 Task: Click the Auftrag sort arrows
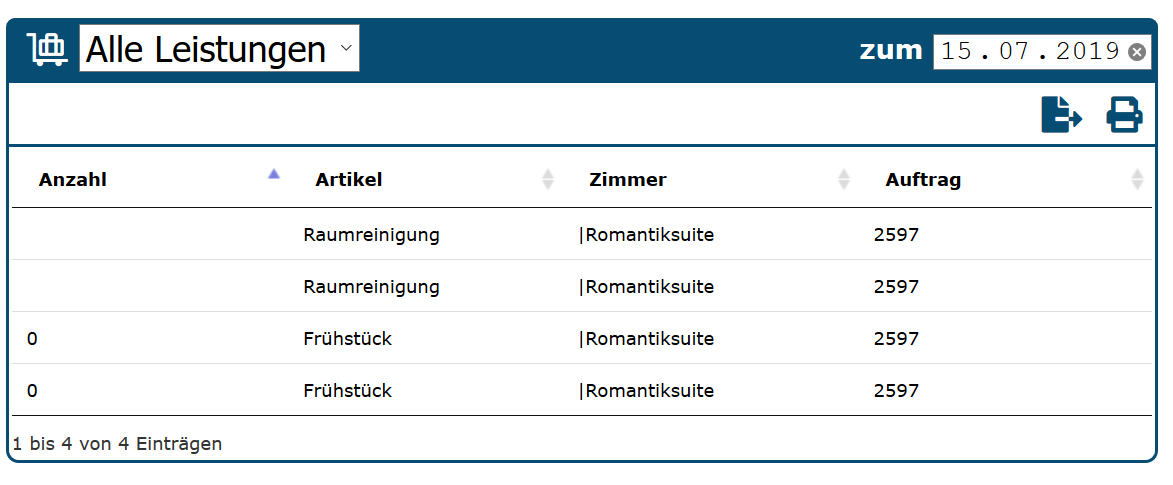1137,180
